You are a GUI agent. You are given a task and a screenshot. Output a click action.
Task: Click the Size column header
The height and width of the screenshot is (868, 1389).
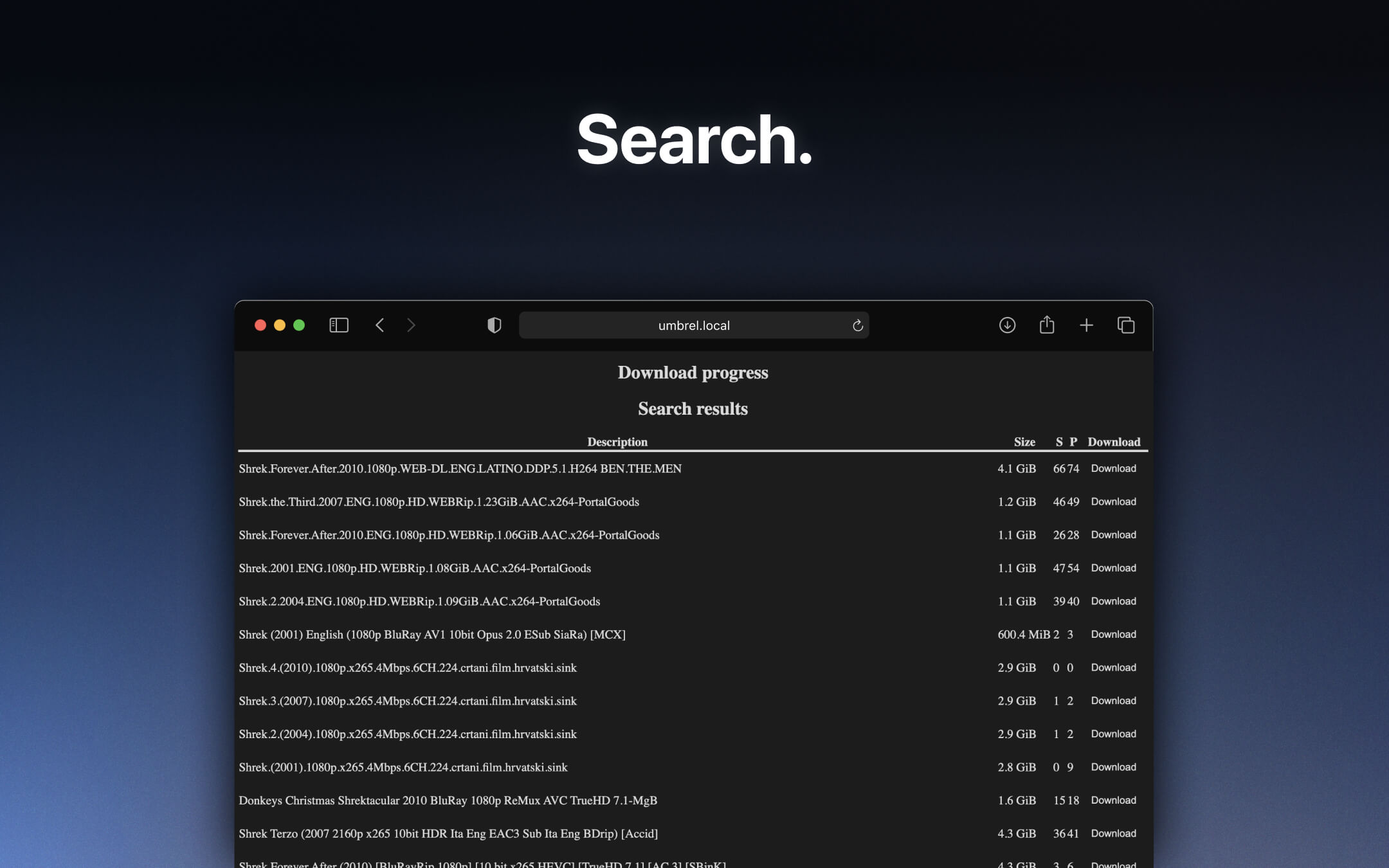(1024, 442)
